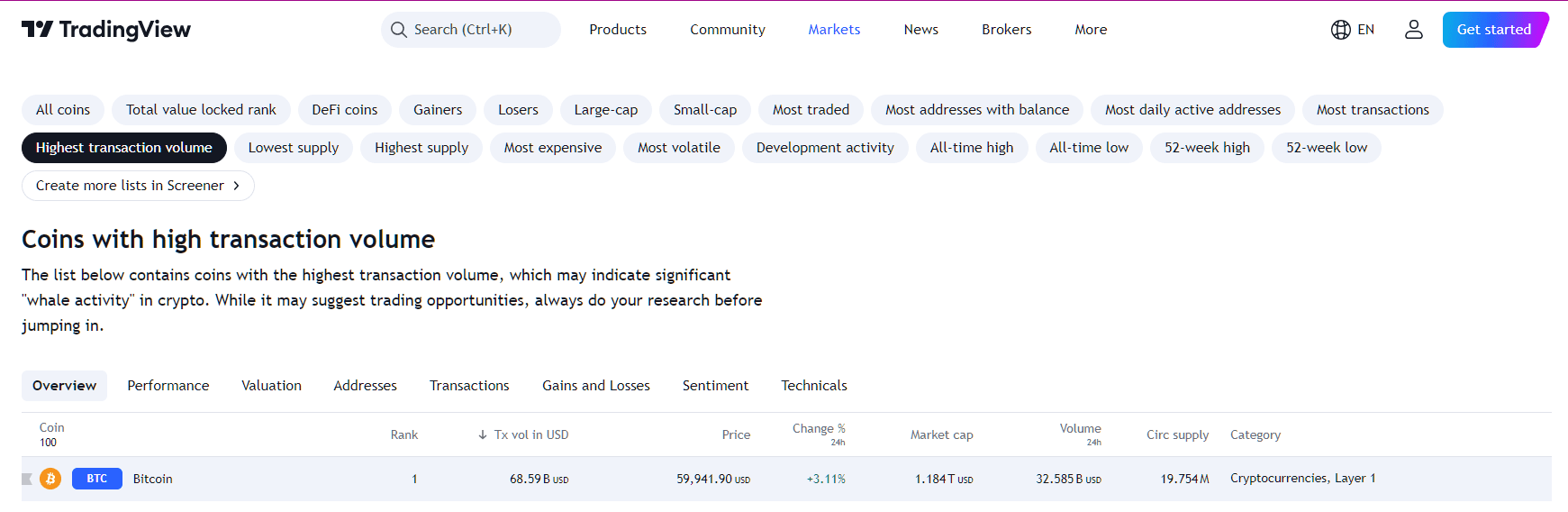Image resolution: width=1568 pixels, height=512 pixels.
Task: Switch to the Technicals tab
Action: point(814,386)
